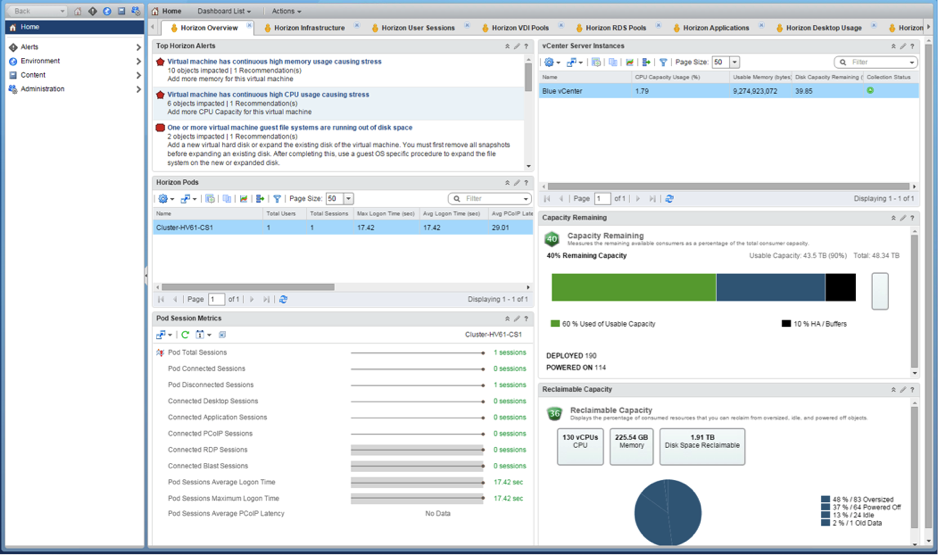Open the high memory usage alert link
This screenshot has height=555, width=938.
click(x=274, y=62)
